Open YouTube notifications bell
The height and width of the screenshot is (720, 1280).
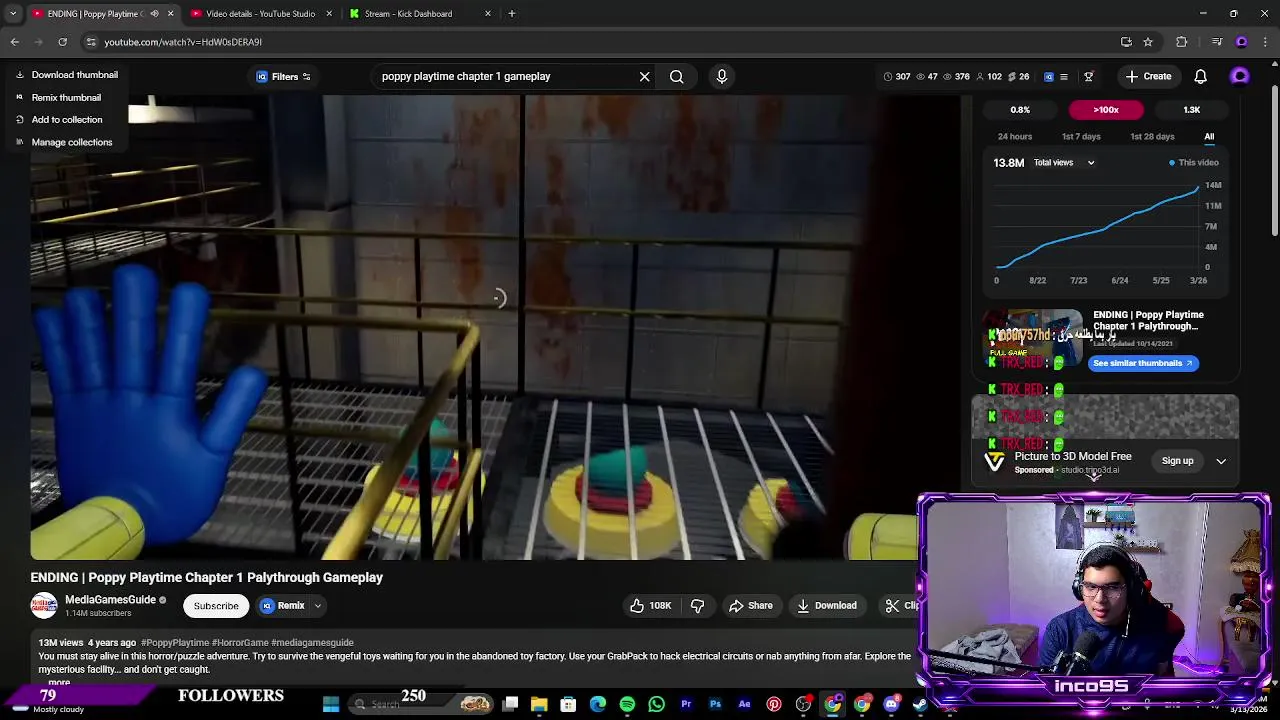coord(1201,76)
